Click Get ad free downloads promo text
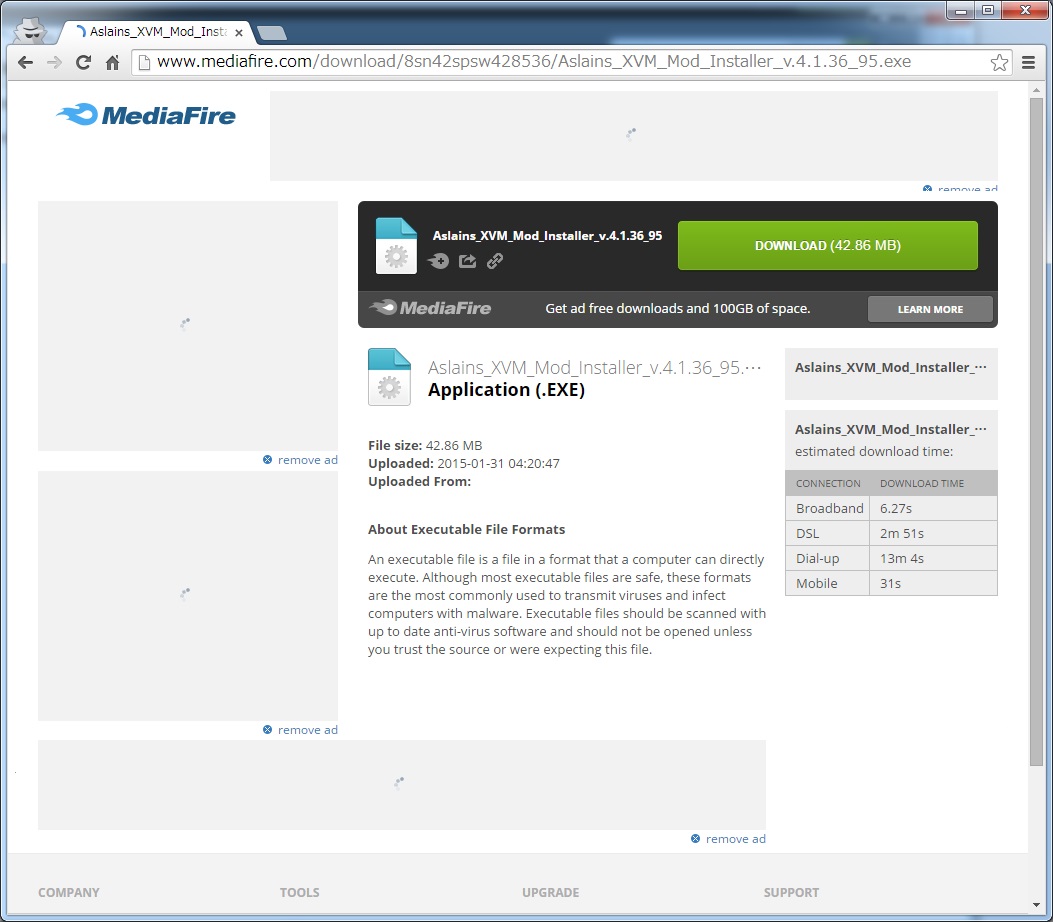 coord(678,308)
